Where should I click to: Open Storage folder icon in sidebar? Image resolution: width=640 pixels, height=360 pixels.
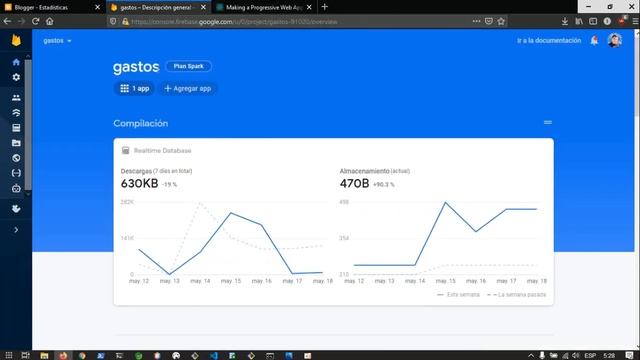(x=16, y=143)
